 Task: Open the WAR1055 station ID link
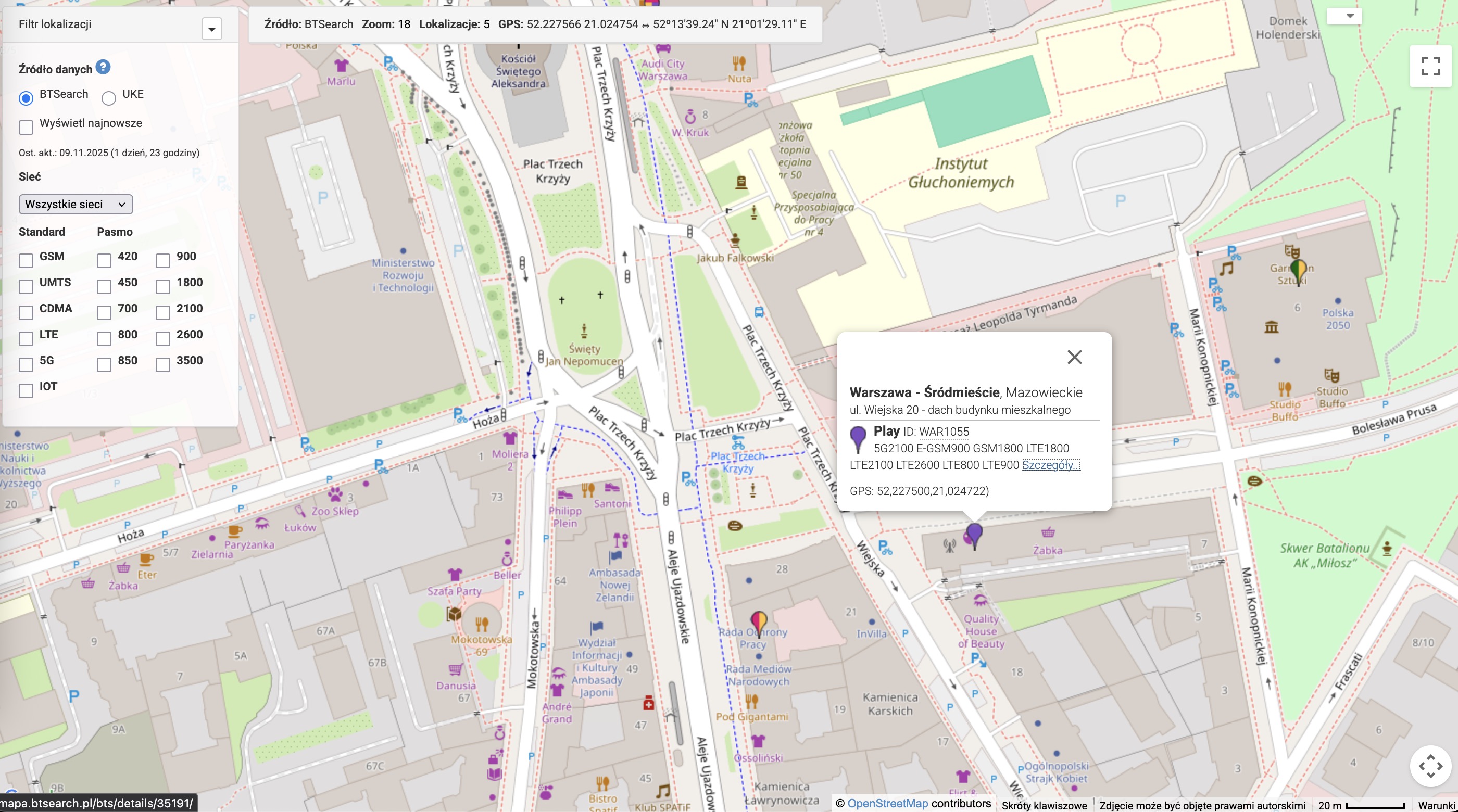click(x=944, y=432)
